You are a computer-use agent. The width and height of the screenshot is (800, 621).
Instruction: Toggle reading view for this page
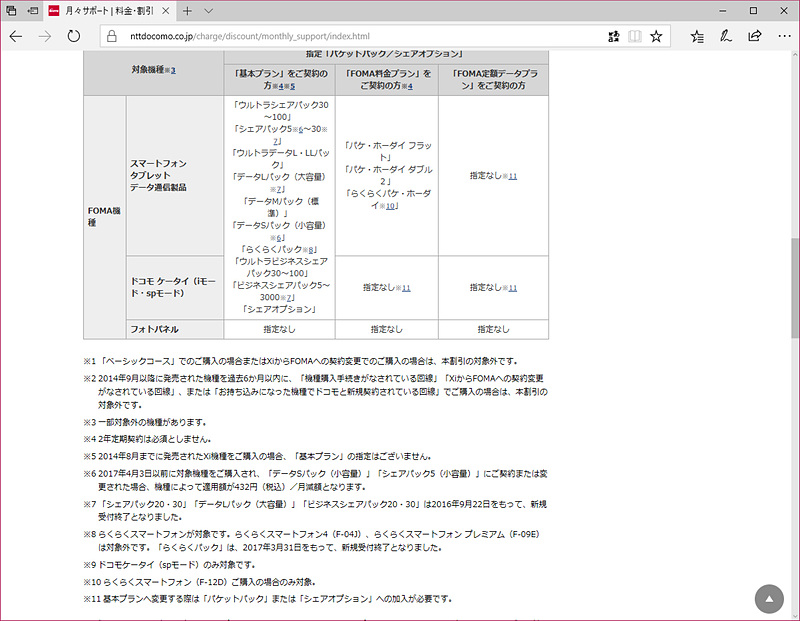pyautogui.click(x=635, y=35)
